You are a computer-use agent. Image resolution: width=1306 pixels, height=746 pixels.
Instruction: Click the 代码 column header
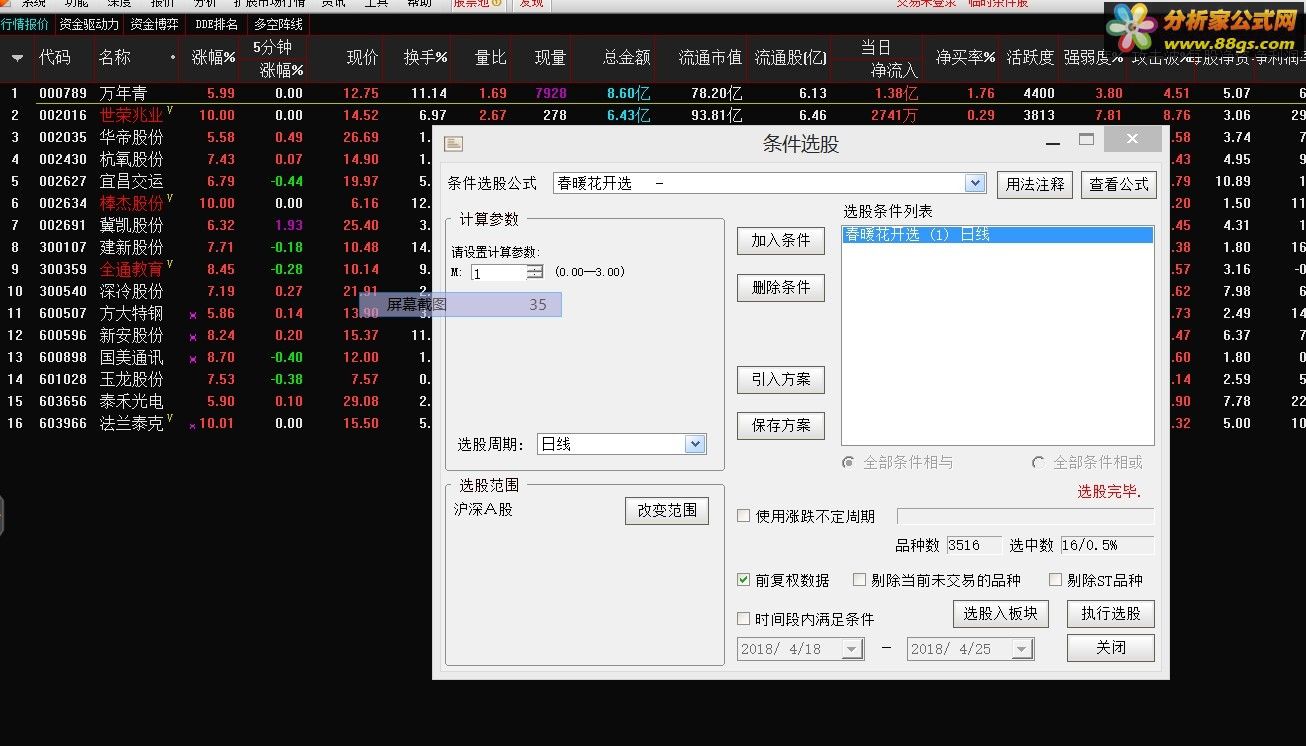55,58
